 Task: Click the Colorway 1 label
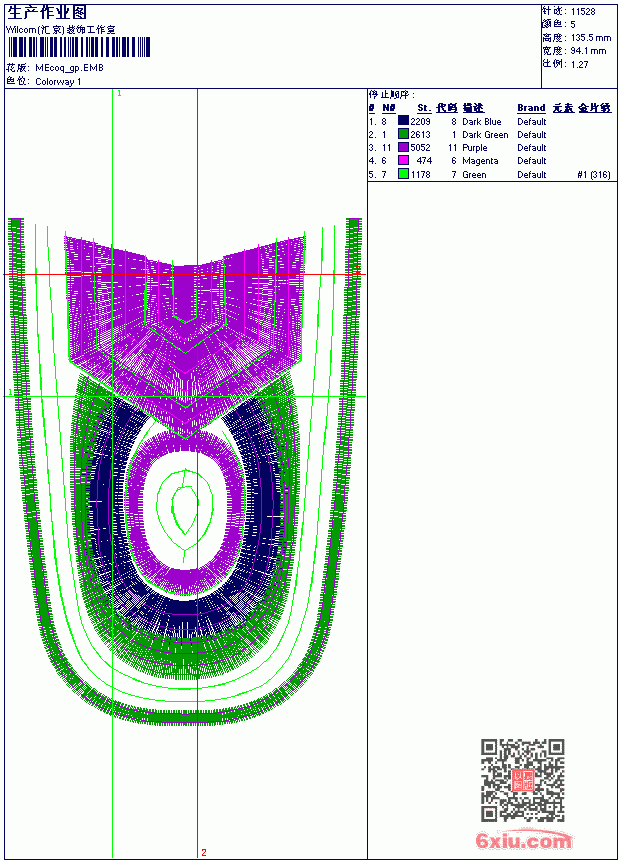pos(58,82)
